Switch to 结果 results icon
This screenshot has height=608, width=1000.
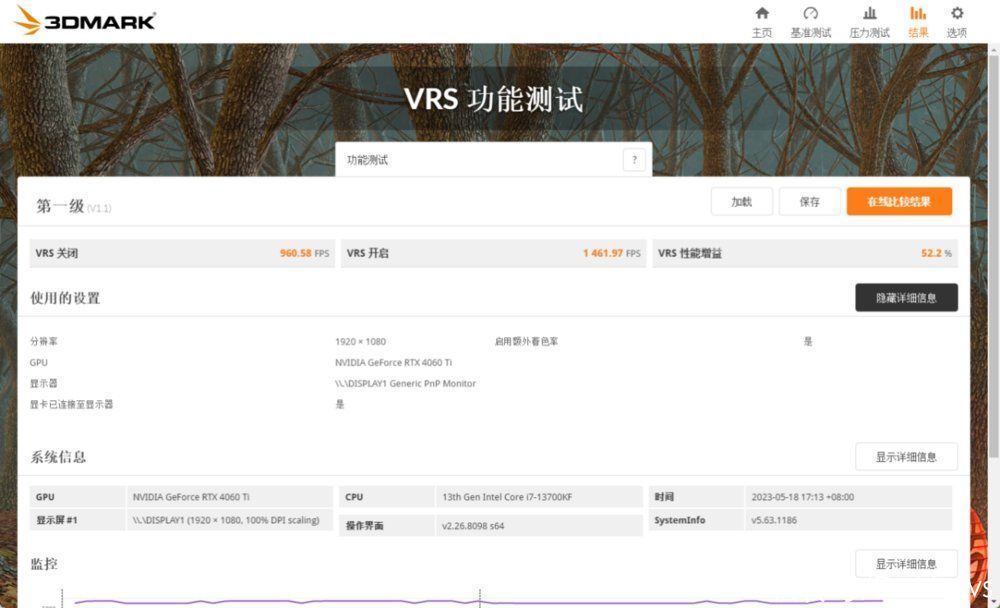(x=918, y=22)
